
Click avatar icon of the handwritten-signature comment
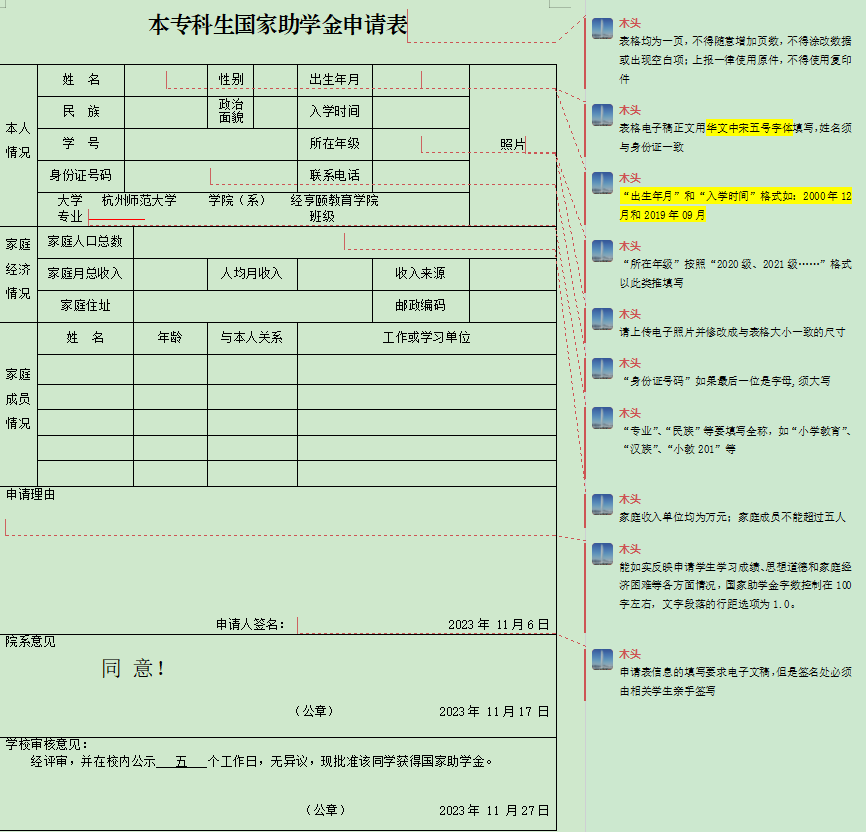pos(602,659)
